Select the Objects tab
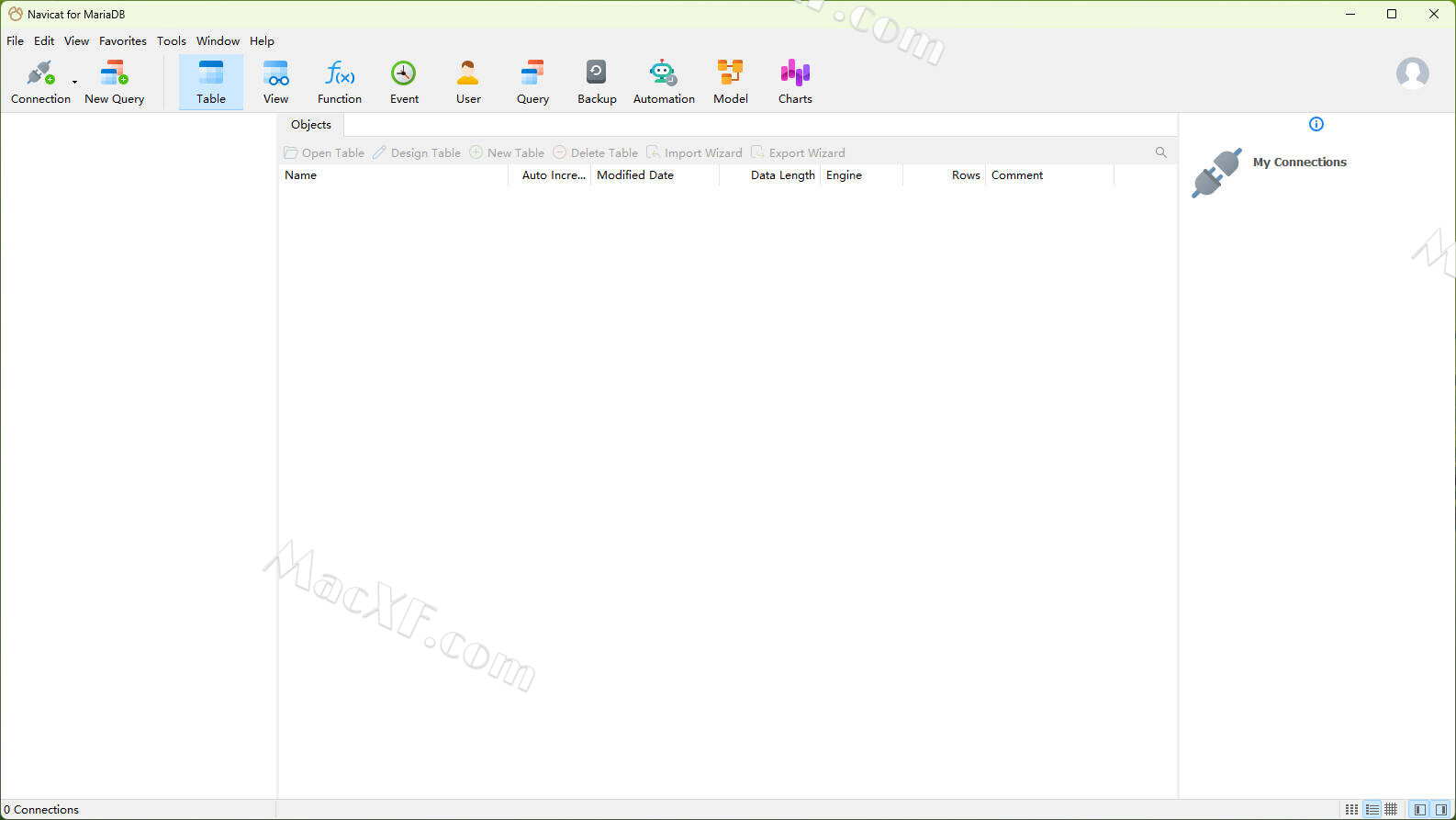 click(311, 125)
